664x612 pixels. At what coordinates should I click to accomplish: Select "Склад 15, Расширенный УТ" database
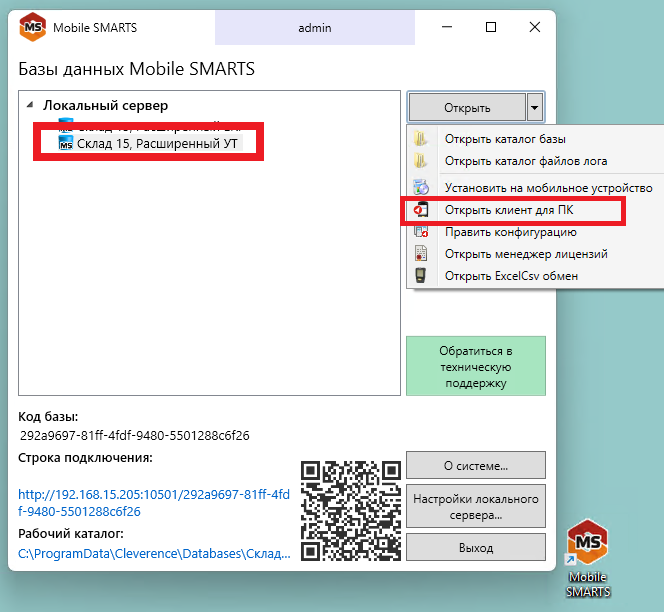point(159,144)
